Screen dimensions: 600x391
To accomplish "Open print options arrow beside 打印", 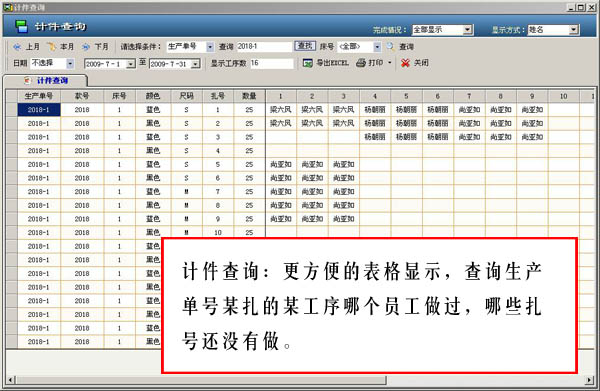I will [x=390, y=63].
